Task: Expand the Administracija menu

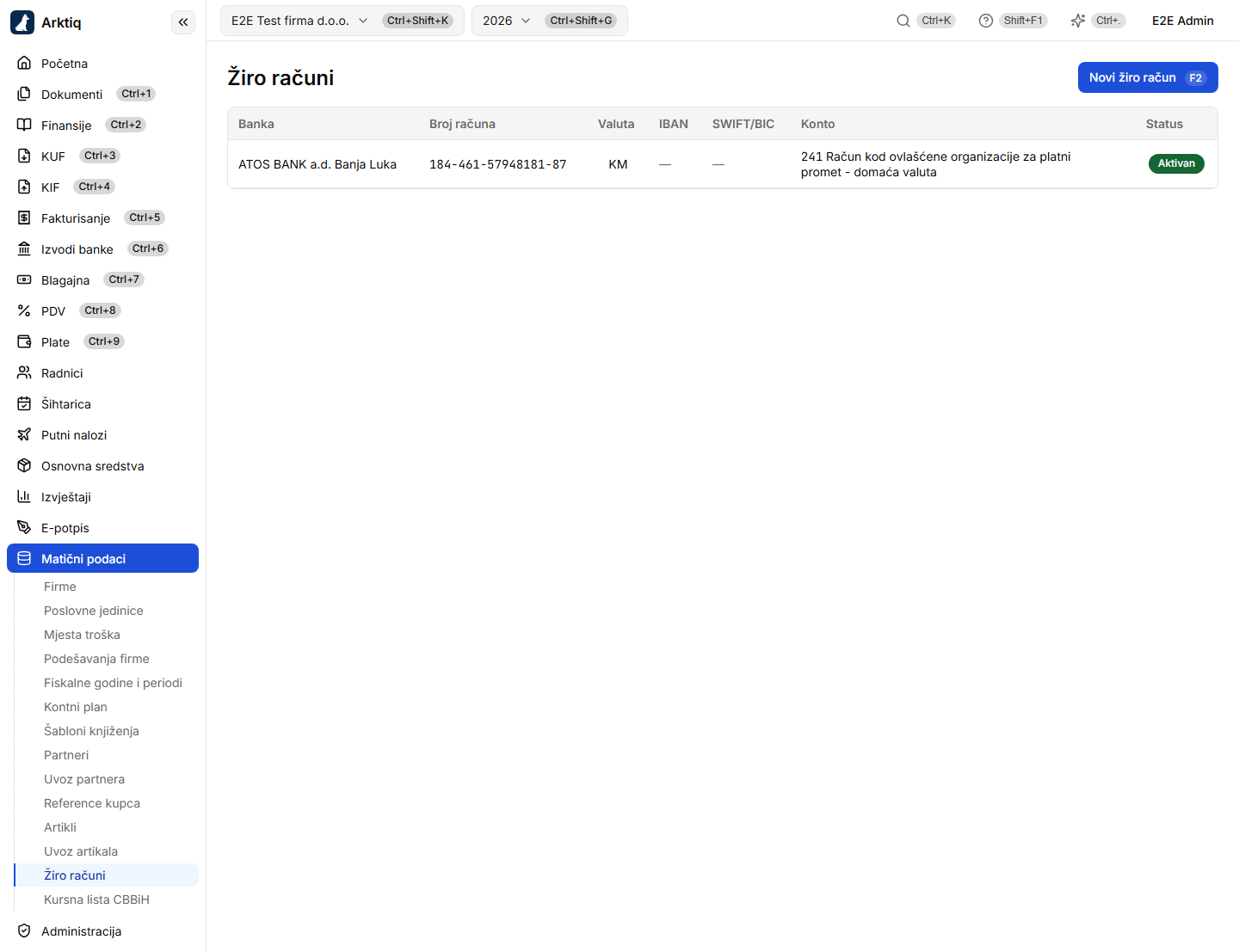Action: (102, 931)
